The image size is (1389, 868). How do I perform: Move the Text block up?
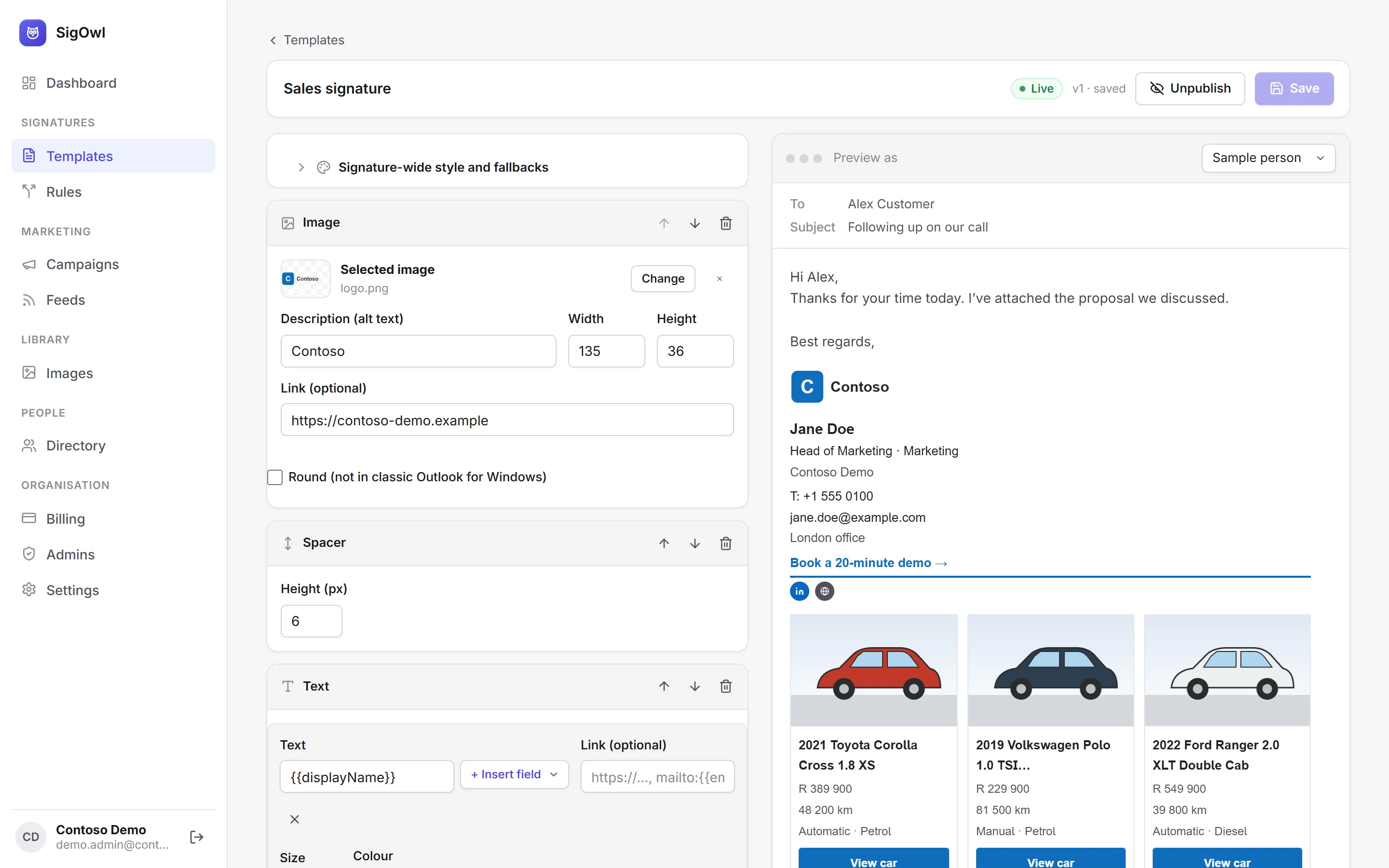tap(664, 686)
